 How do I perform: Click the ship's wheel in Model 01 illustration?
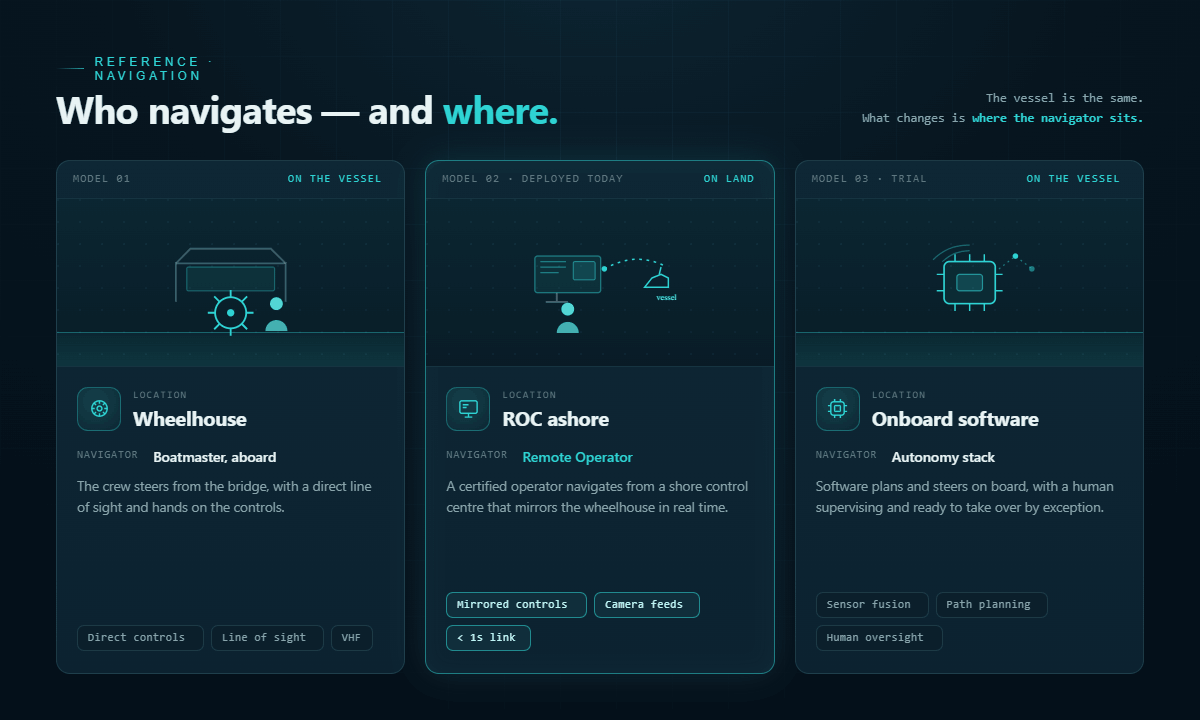point(231,313)
